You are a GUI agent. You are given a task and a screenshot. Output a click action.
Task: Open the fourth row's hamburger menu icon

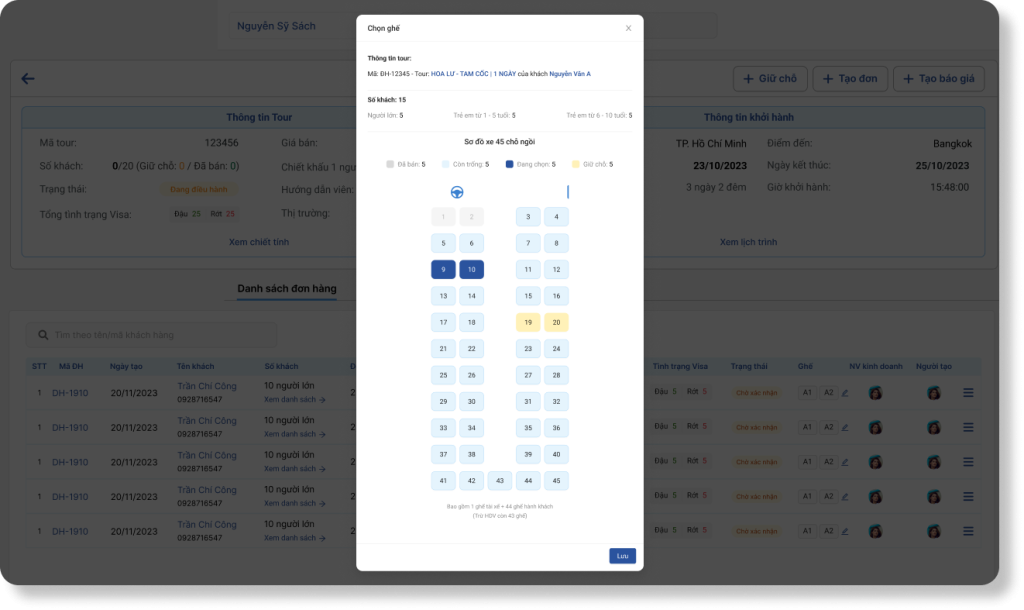click(968, 496)
